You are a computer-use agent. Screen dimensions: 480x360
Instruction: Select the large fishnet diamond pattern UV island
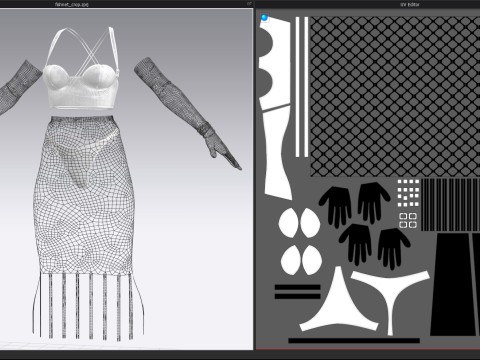[395, 96]
